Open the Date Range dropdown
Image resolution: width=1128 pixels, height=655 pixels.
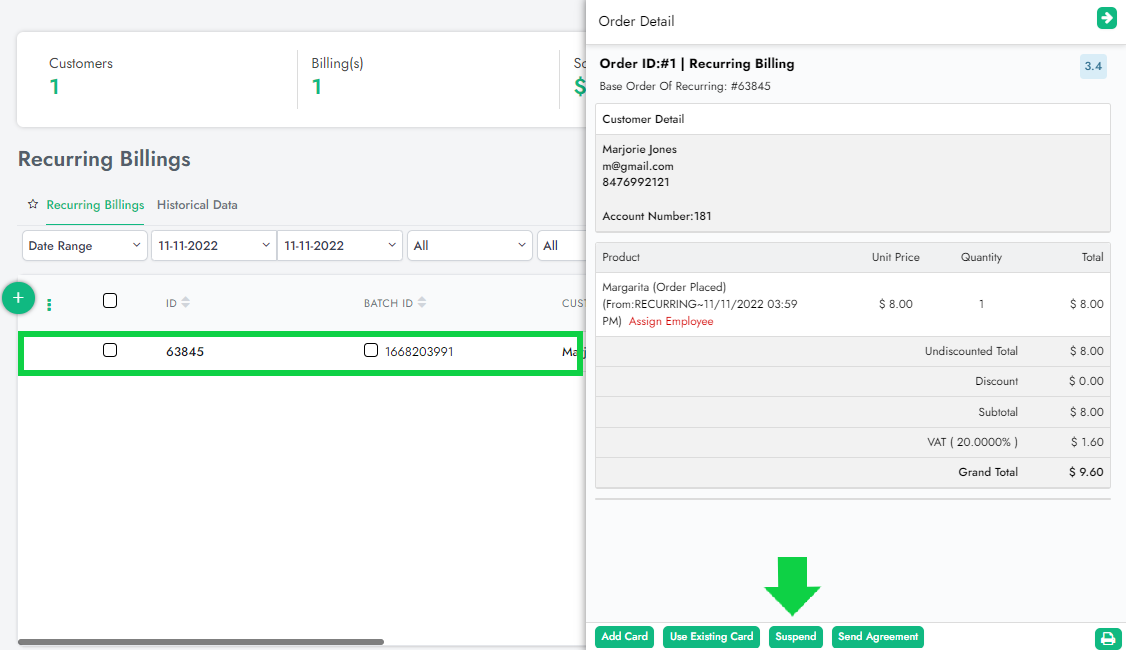[x=85, y=246]
